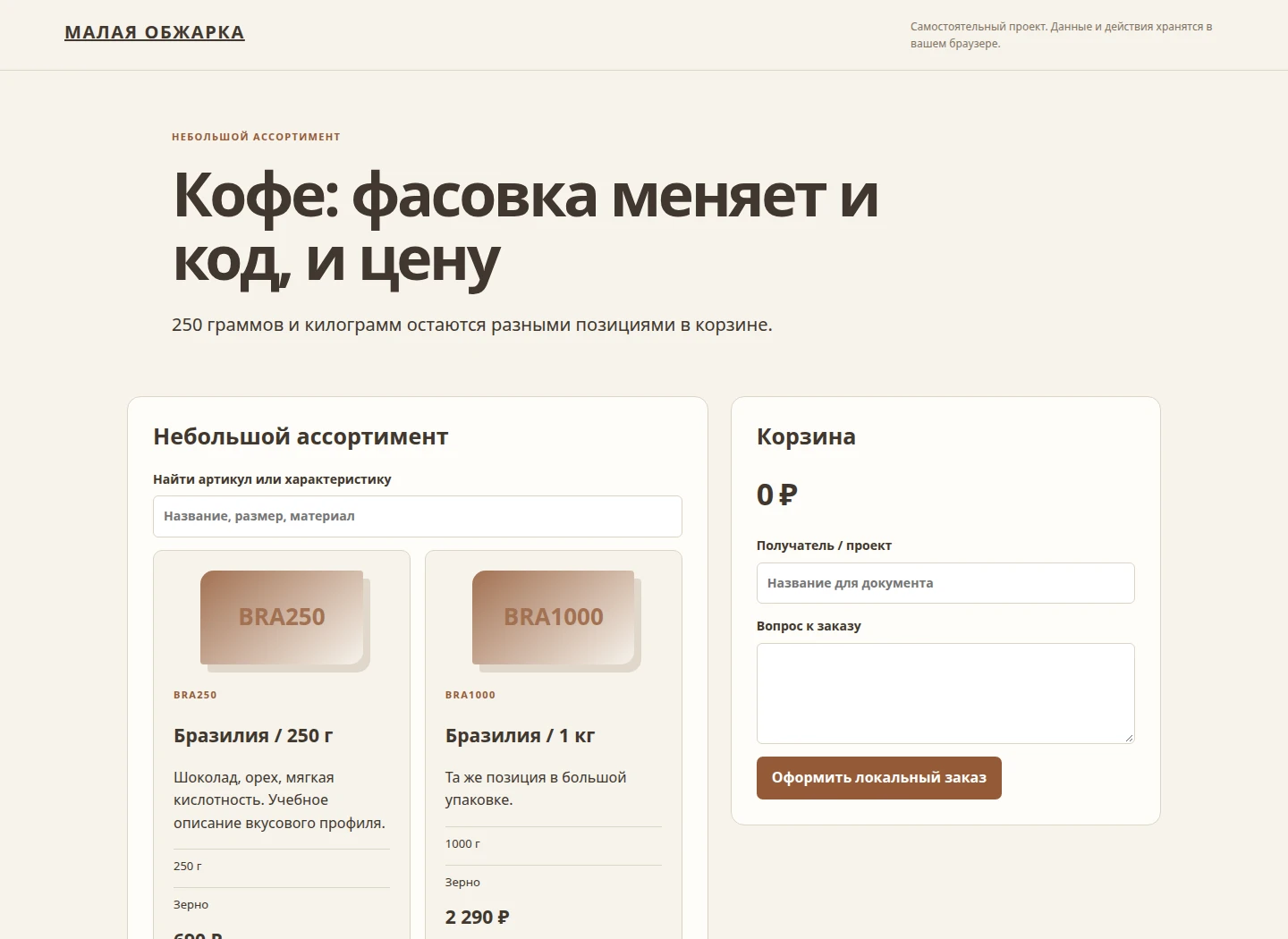Click the Бразилия / 1 кг product title
1288x939 pixels.
click(520, 736)
